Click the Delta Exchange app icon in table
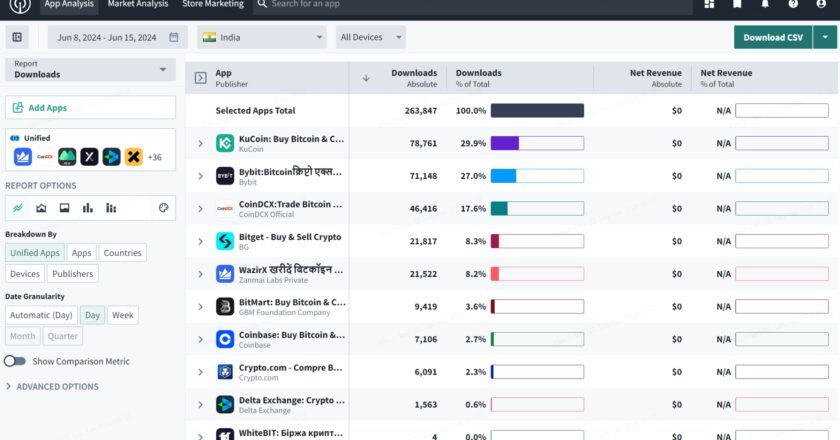Image resolution: width=840 pixels, height=440 pixels. [x=225, y=405]
